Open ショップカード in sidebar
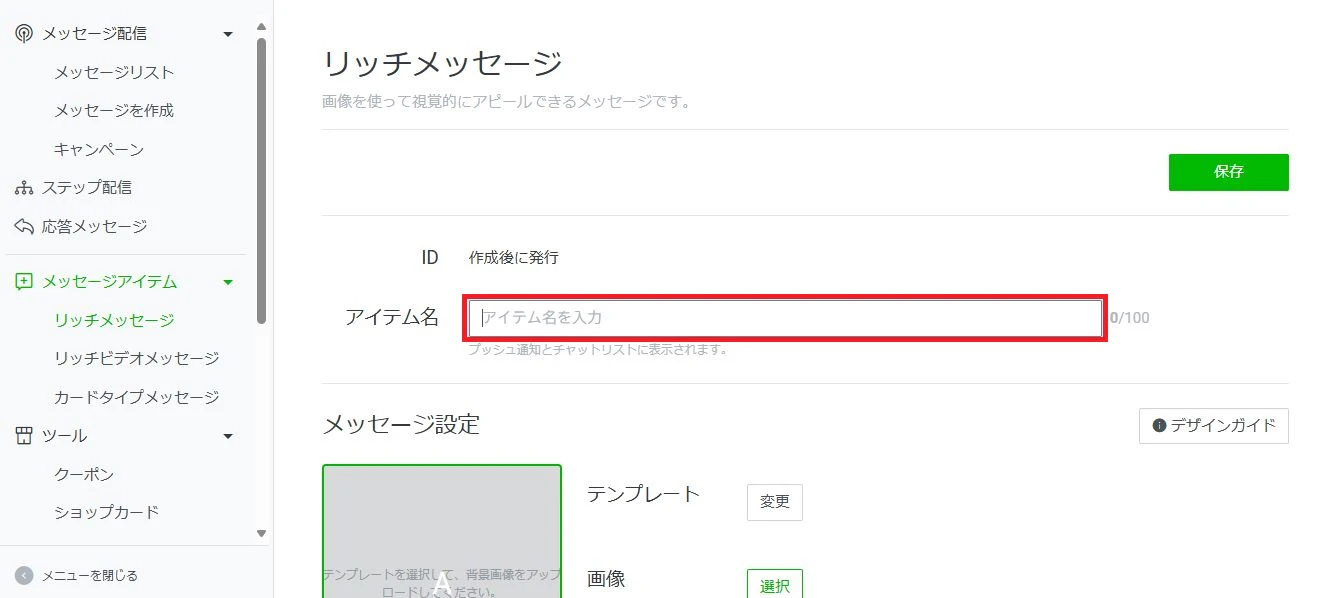This screenshot has height=598, width=1330. (107, 512)
